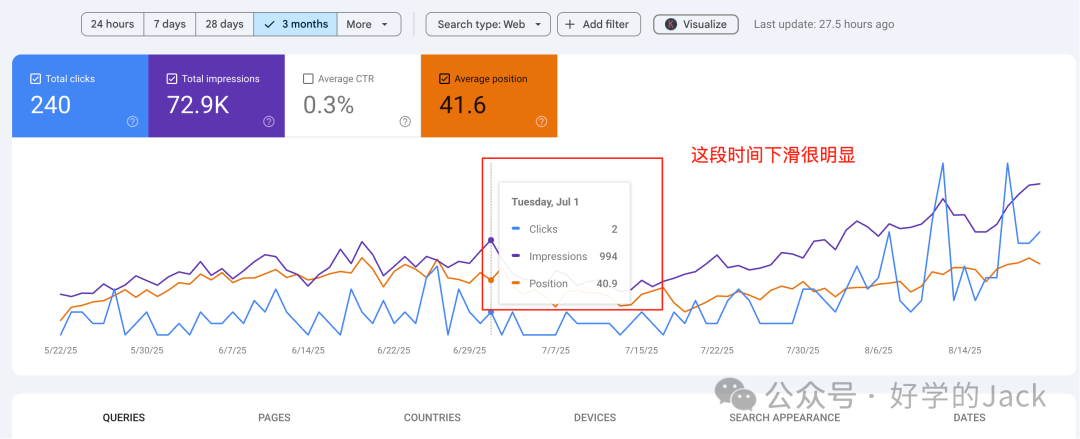Click the Impressions 994 tooltip row
The height and width of the screenshot is (439, 1080).
(565, 256)
